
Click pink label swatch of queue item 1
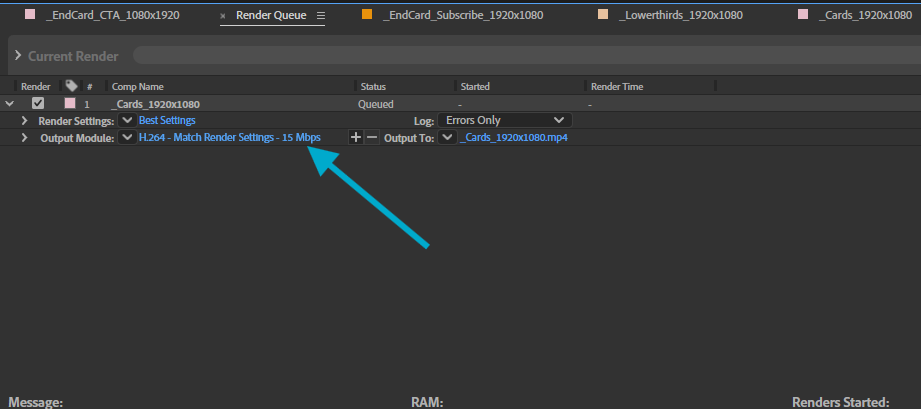[70, 103]
